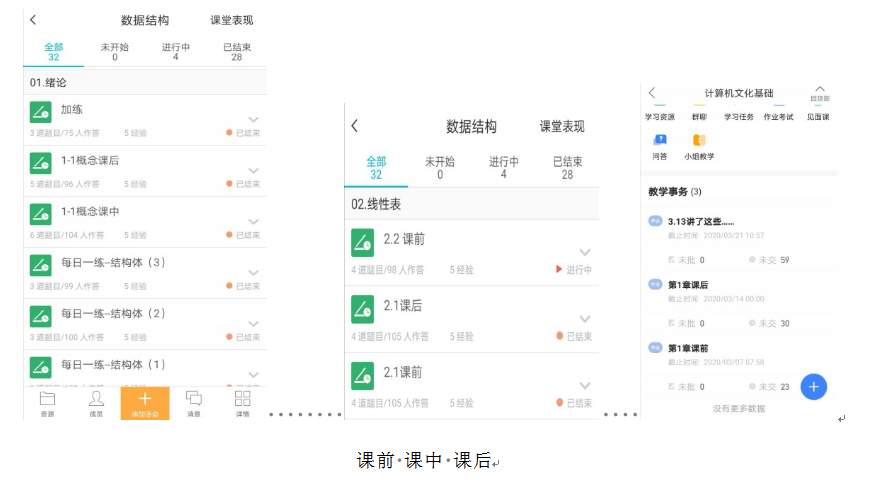
Task: Open the 第1章课后 assignment entry
Action: [x=688, y=285]
